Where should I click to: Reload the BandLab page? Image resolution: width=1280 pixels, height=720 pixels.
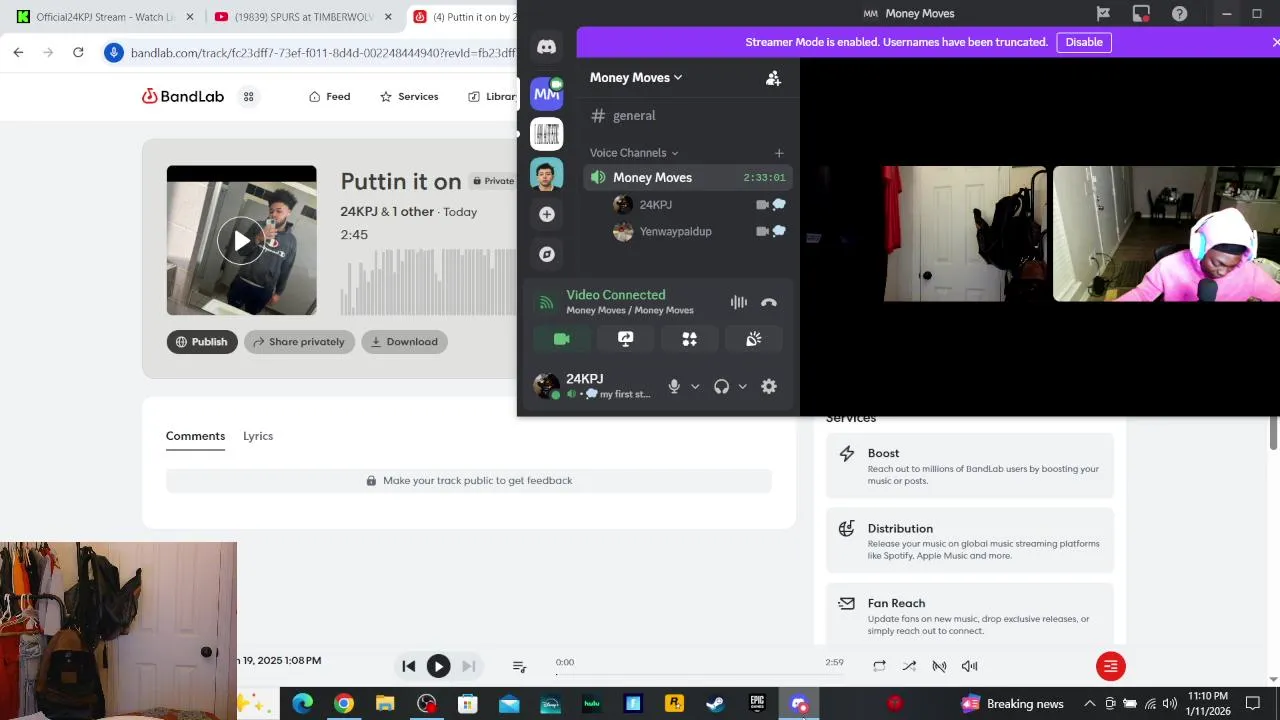tap(78, 52)
